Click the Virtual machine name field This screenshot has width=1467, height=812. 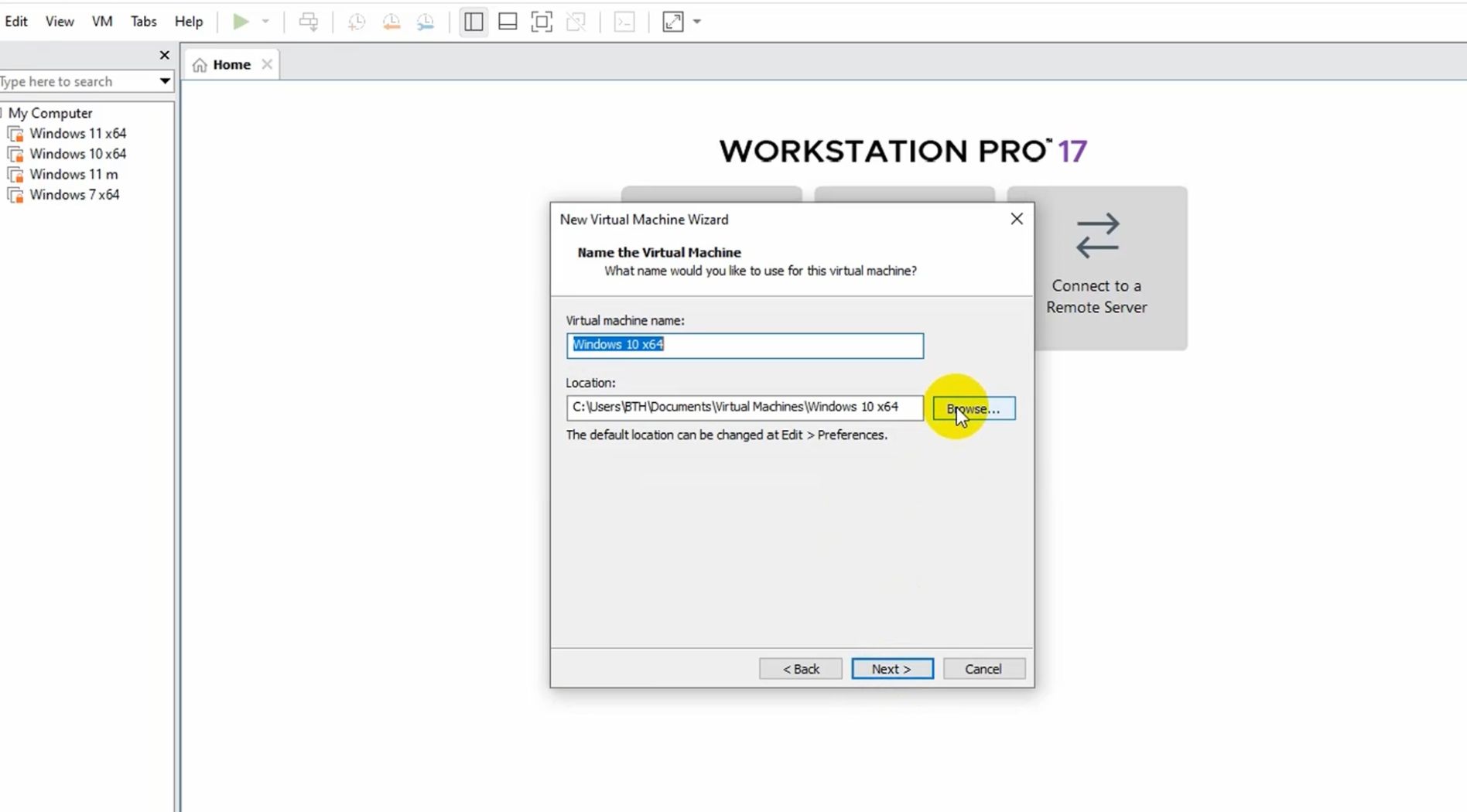744,346
